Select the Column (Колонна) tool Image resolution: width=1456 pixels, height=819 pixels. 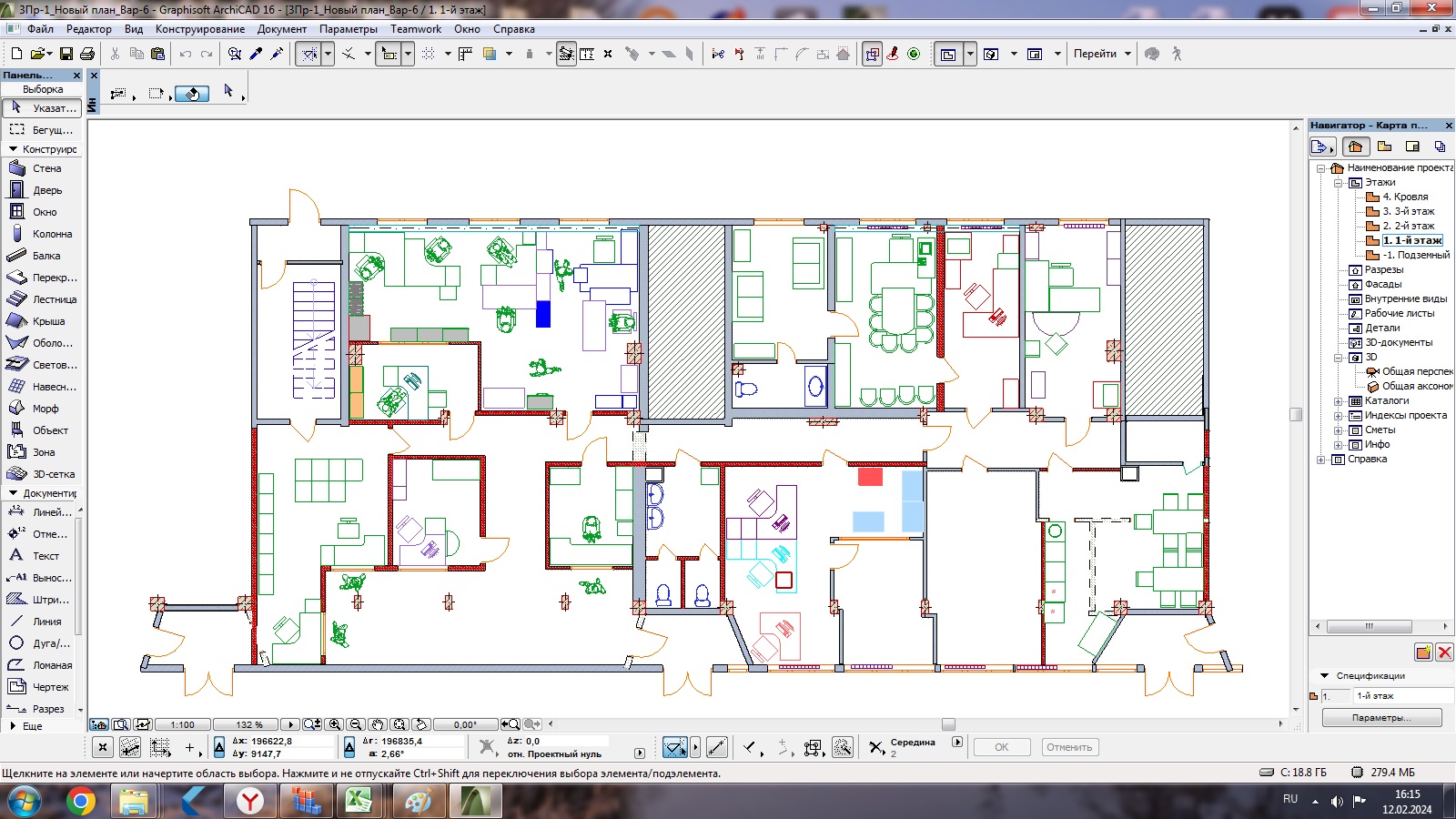click(42, 234)
